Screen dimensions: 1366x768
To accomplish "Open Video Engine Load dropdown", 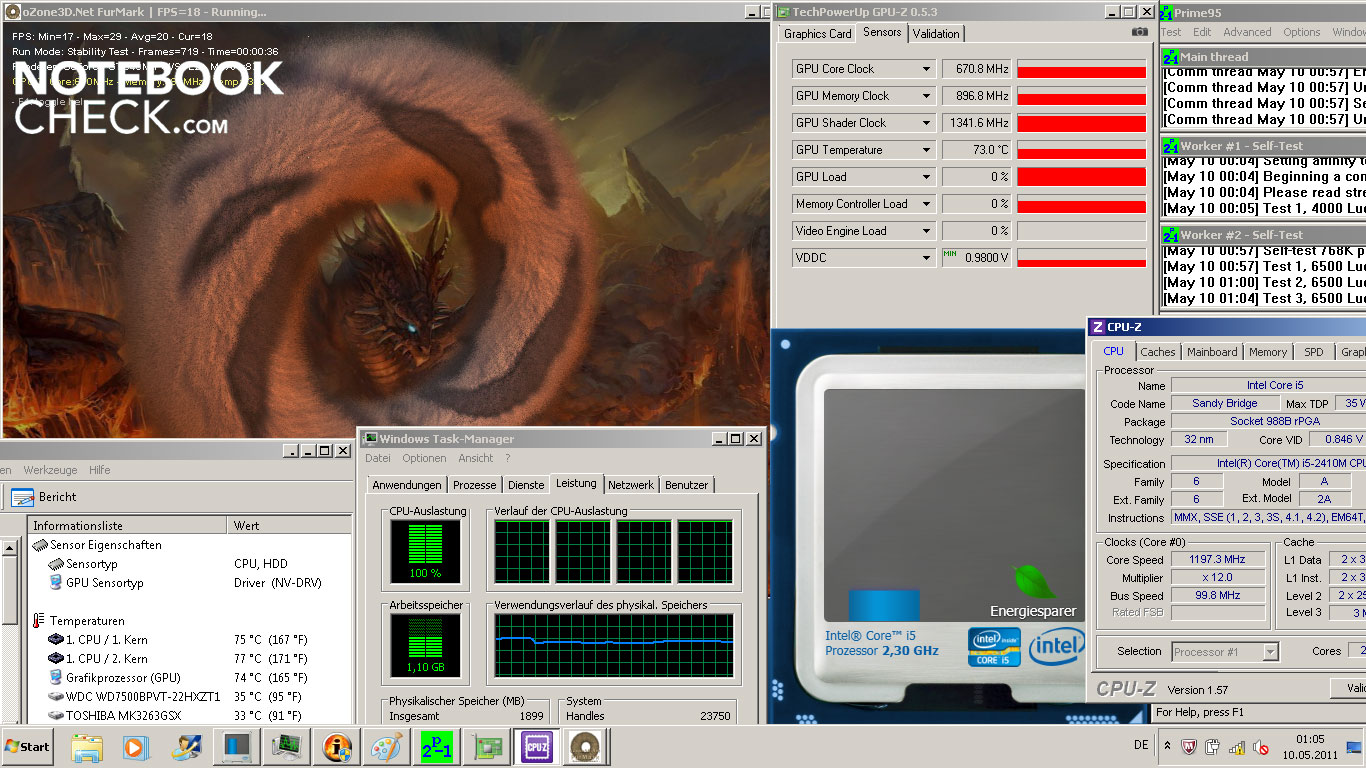I will [x=927, y=231].
